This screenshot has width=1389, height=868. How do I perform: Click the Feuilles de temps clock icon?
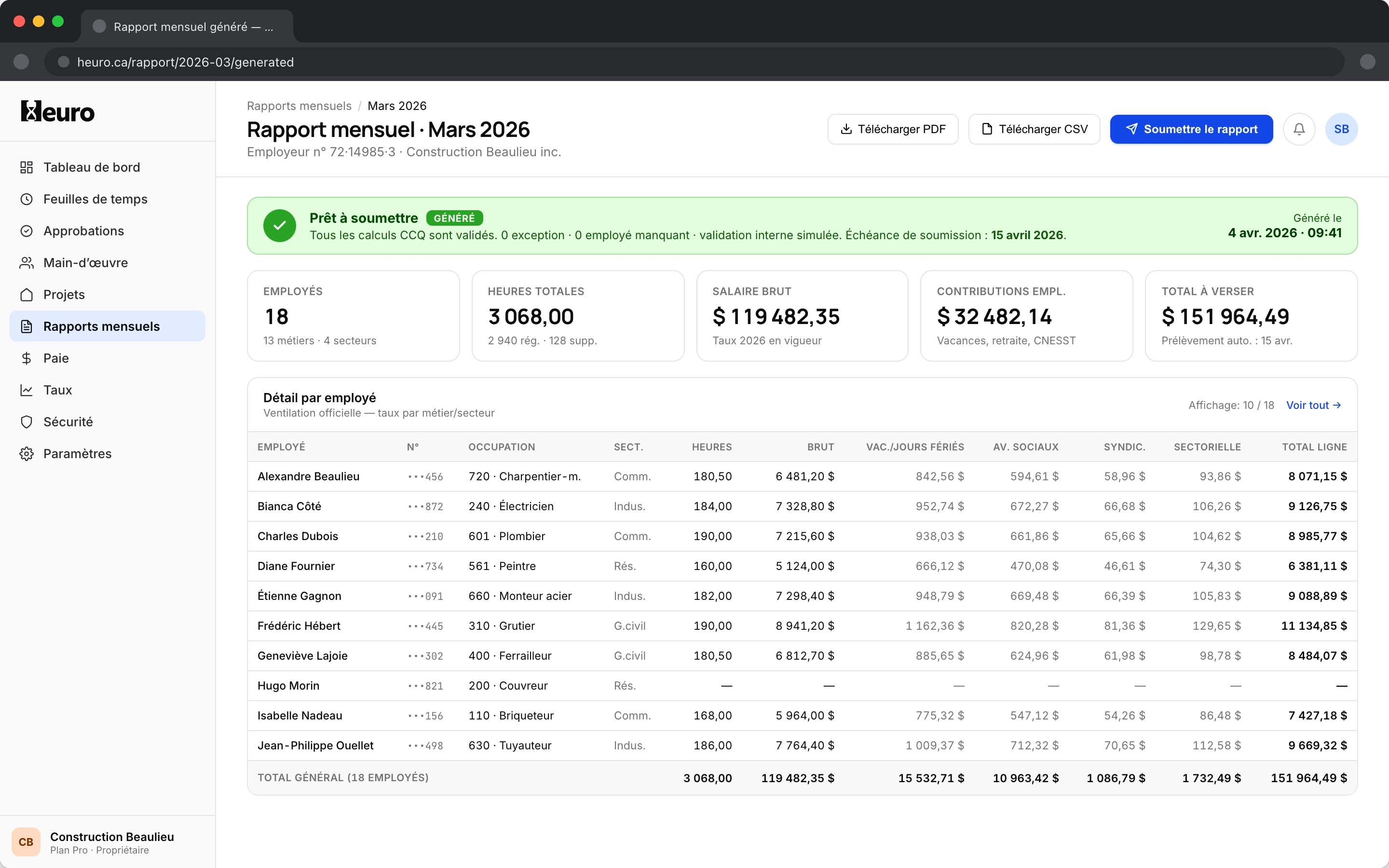point(27,199)
